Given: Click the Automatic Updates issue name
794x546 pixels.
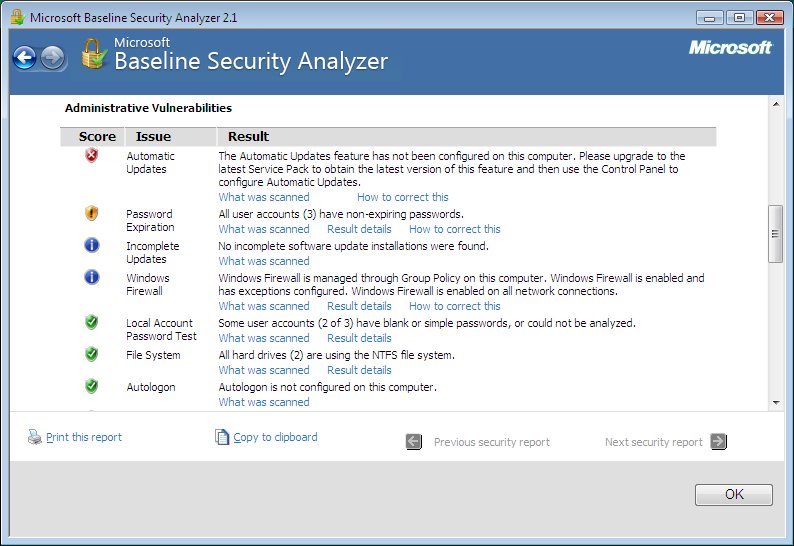Looking at the screenshot, I should 150,163.
